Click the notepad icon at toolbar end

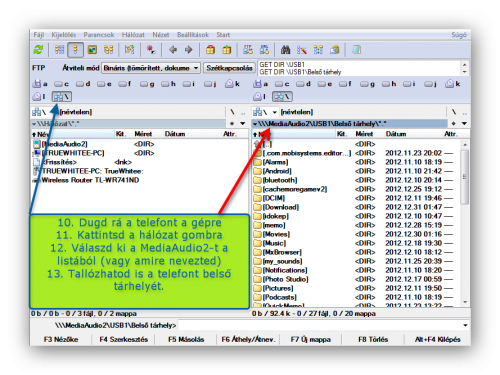tap(356, 50)
